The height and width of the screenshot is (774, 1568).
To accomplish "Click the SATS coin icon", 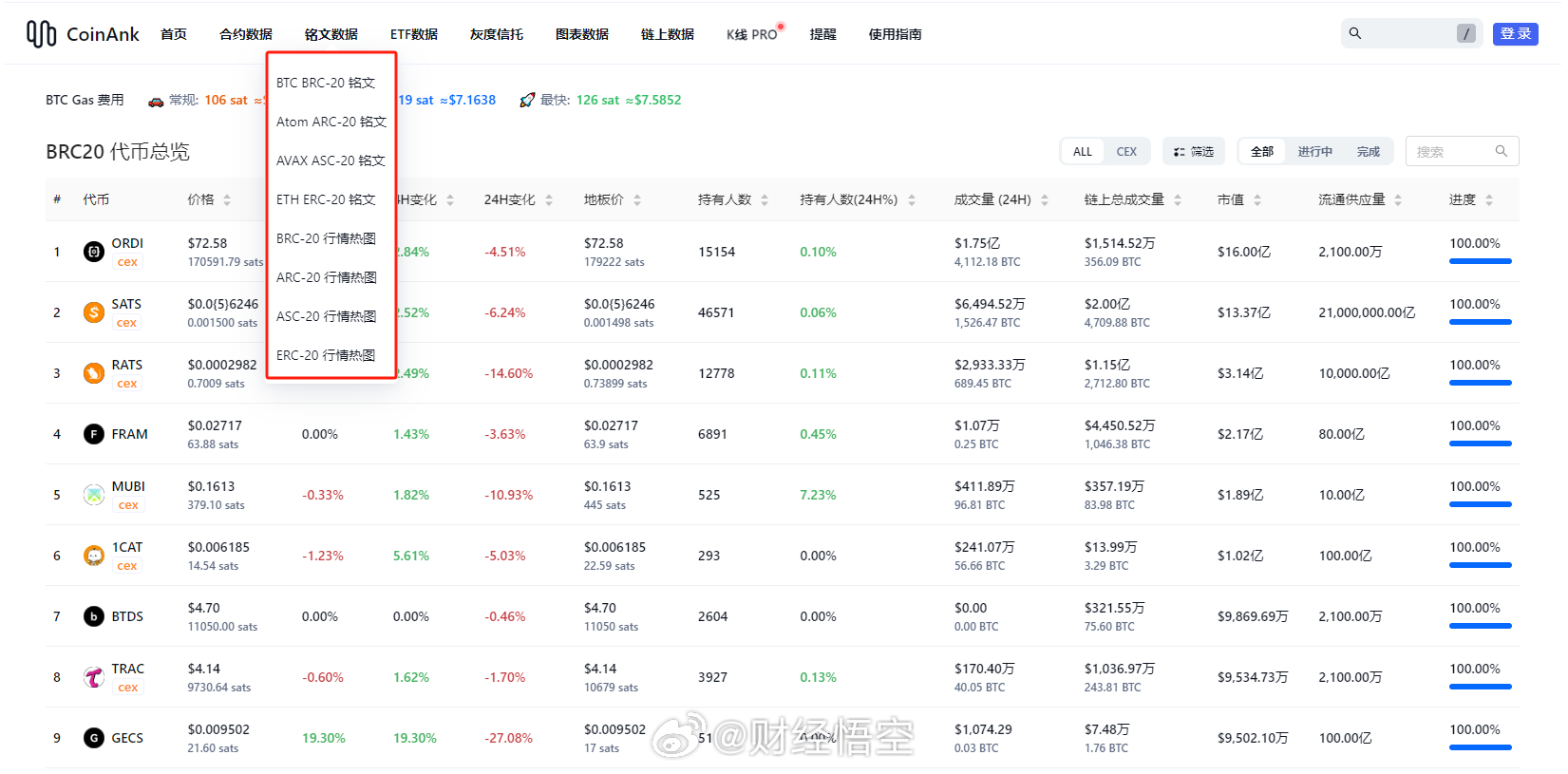I will pyautogui.click(x=94, y=312).
